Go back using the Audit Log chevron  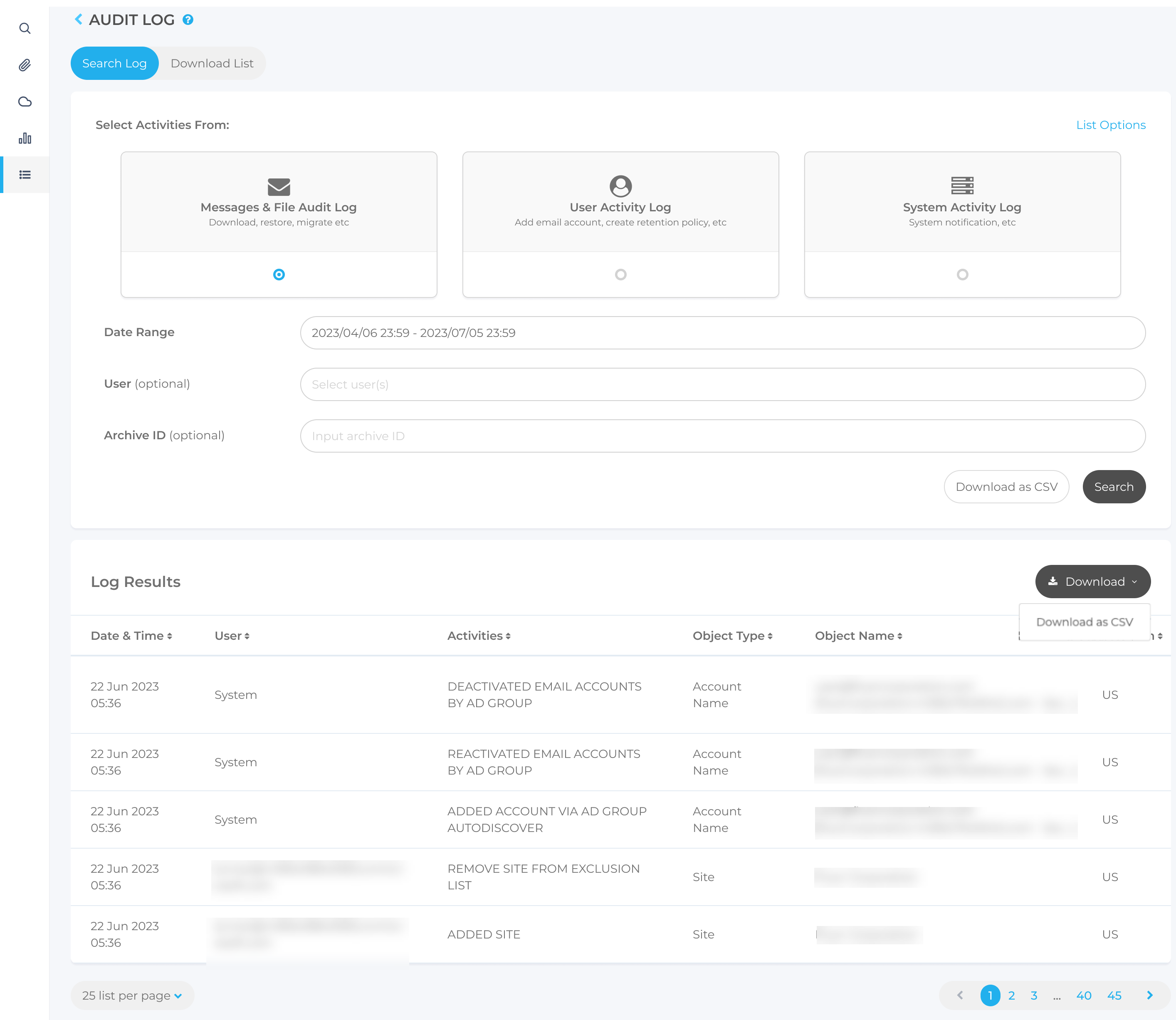pyautogui.click(x=79, y=20)
